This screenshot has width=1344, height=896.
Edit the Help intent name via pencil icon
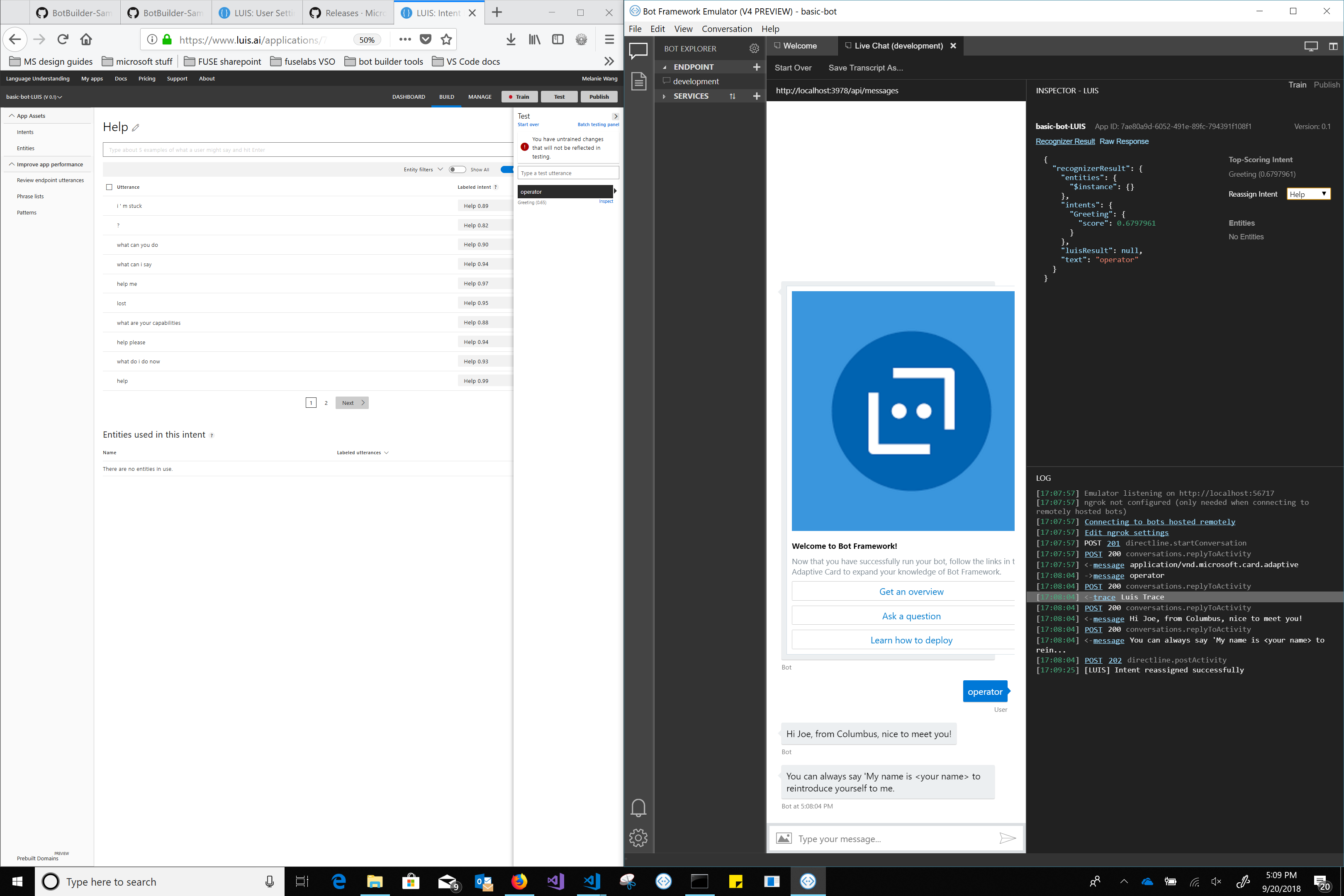coord(135,127)
